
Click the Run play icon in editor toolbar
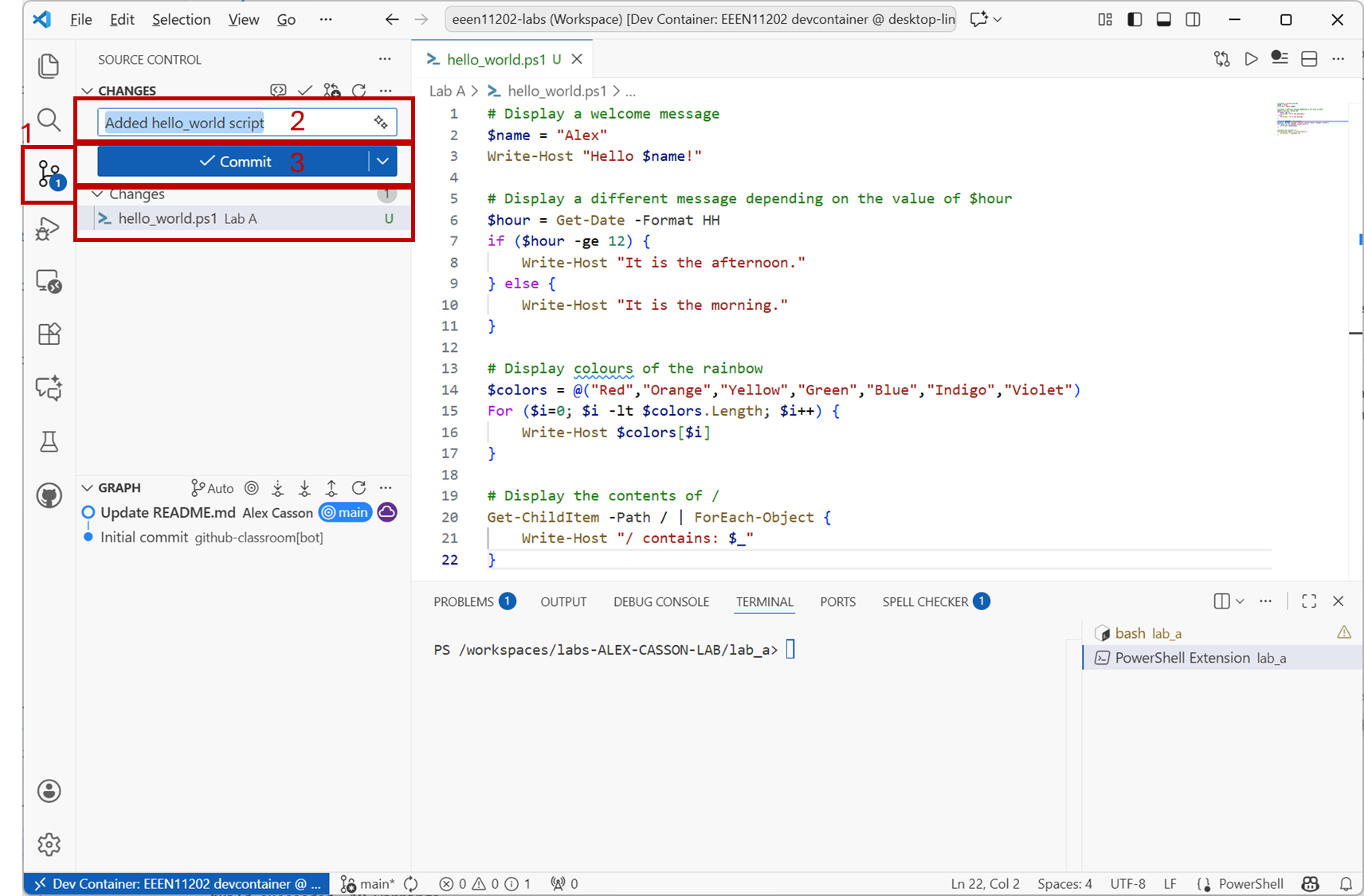[x=1251, y=59]
